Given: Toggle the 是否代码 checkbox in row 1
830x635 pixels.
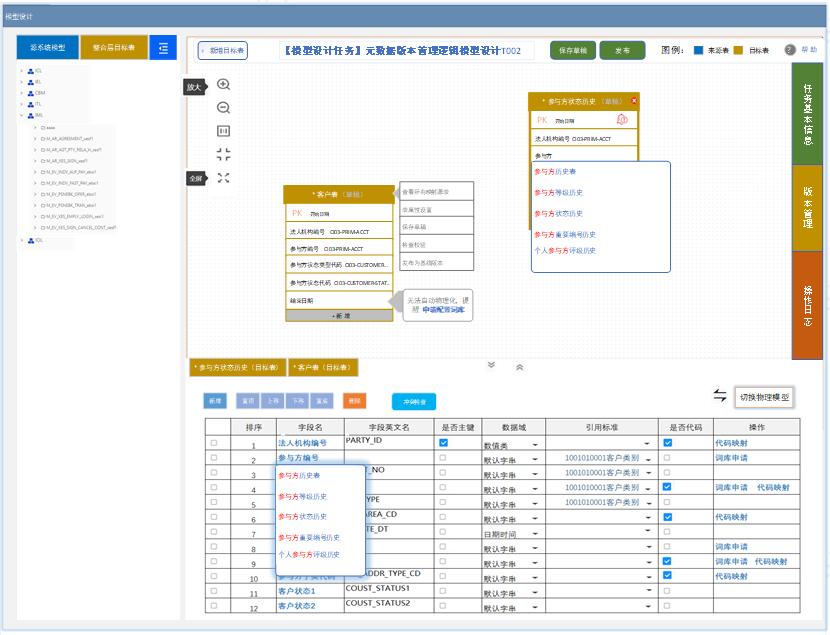Looking at the screenshot, I should pos(667,442).
